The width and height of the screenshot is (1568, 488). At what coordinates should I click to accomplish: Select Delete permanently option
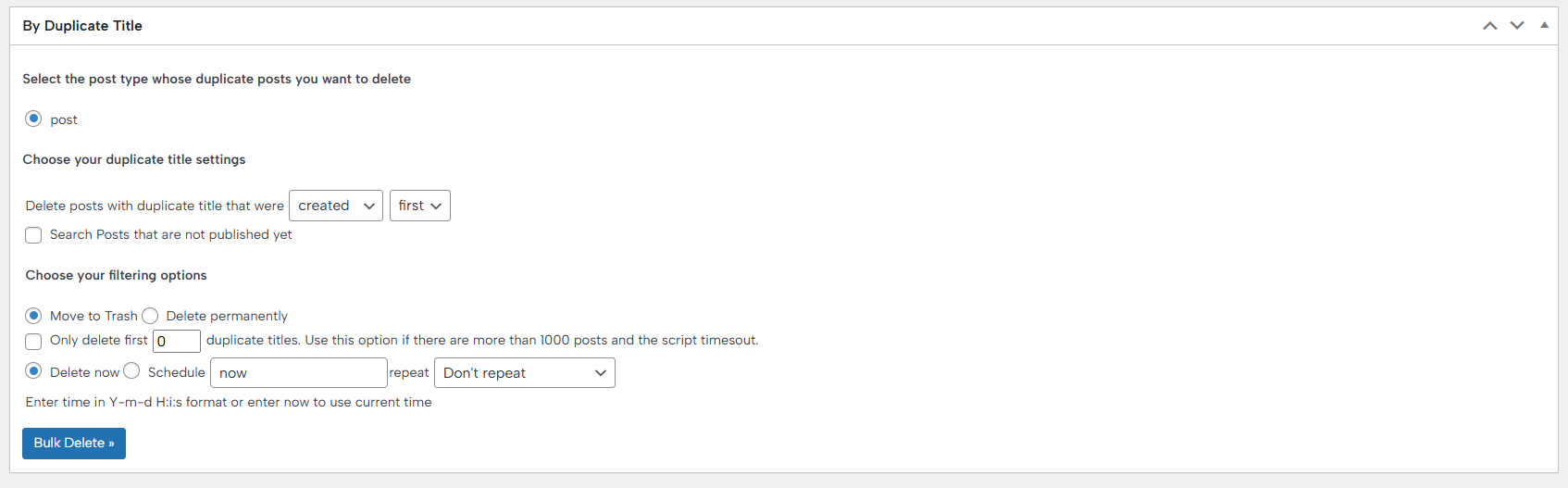[x=151, y=316]
